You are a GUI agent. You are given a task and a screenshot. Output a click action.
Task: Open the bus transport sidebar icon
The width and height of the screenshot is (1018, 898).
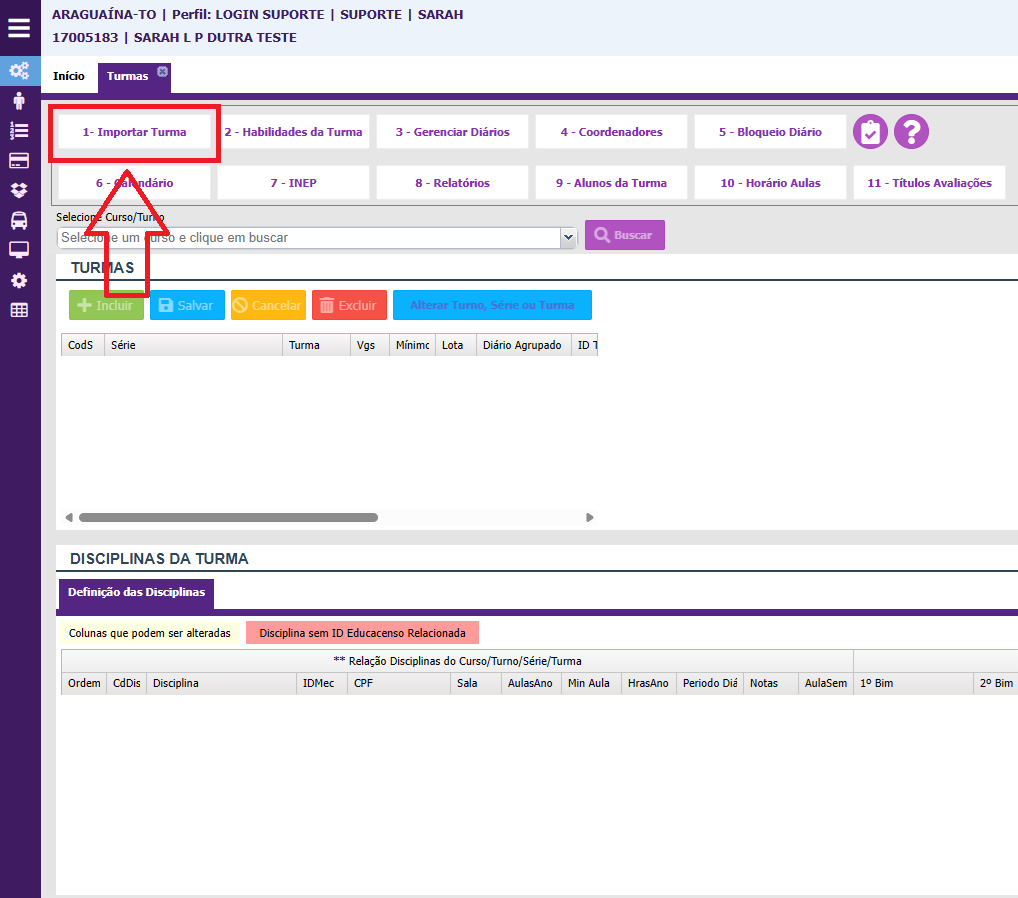click(19, 221)
